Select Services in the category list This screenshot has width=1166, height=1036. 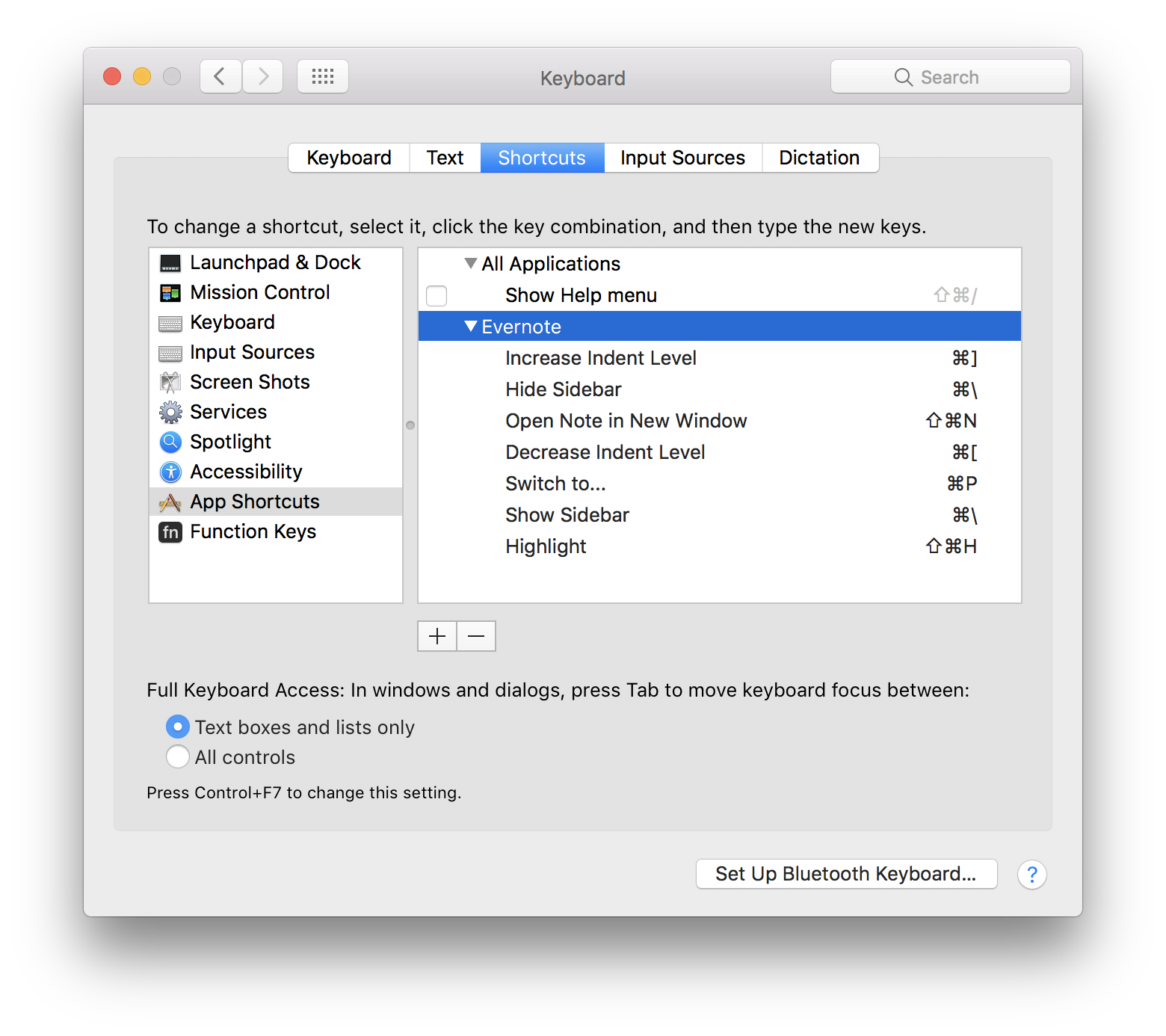pyautogui.click(x=276, y=413)
